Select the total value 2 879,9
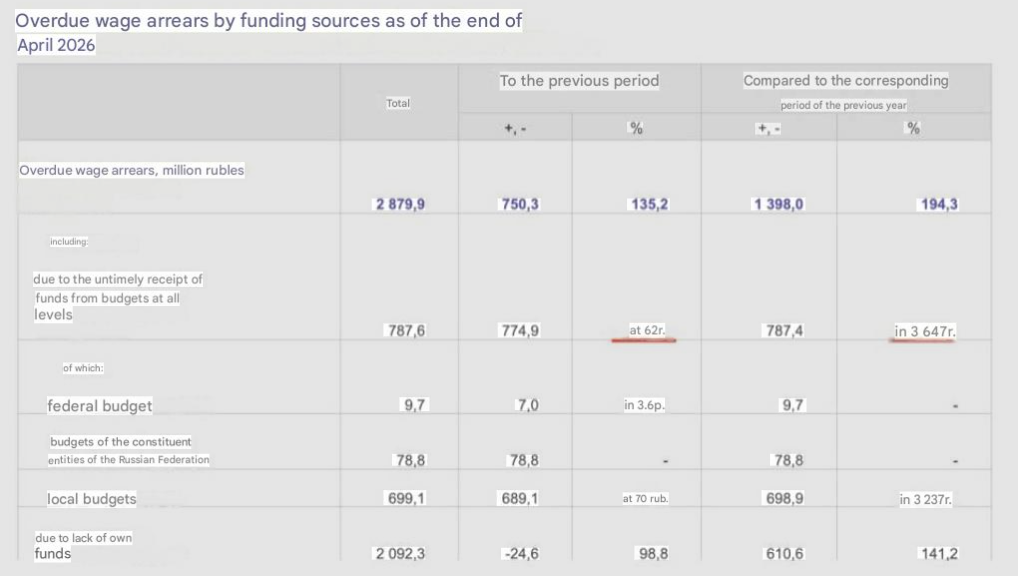Viewport: 1018px width, 576px height. pos(401,204)
